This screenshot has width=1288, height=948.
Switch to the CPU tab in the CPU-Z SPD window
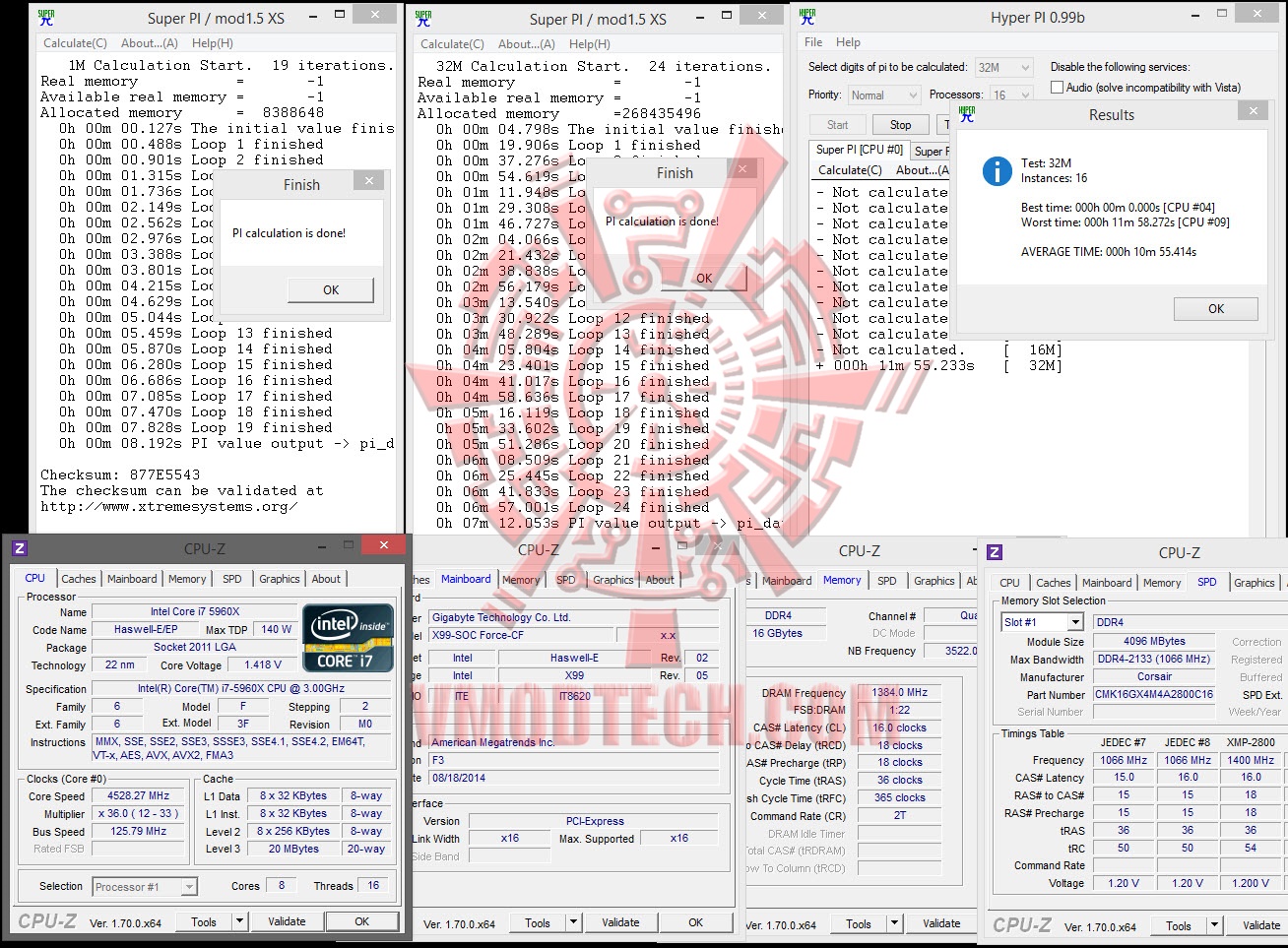pos(1010,583)
